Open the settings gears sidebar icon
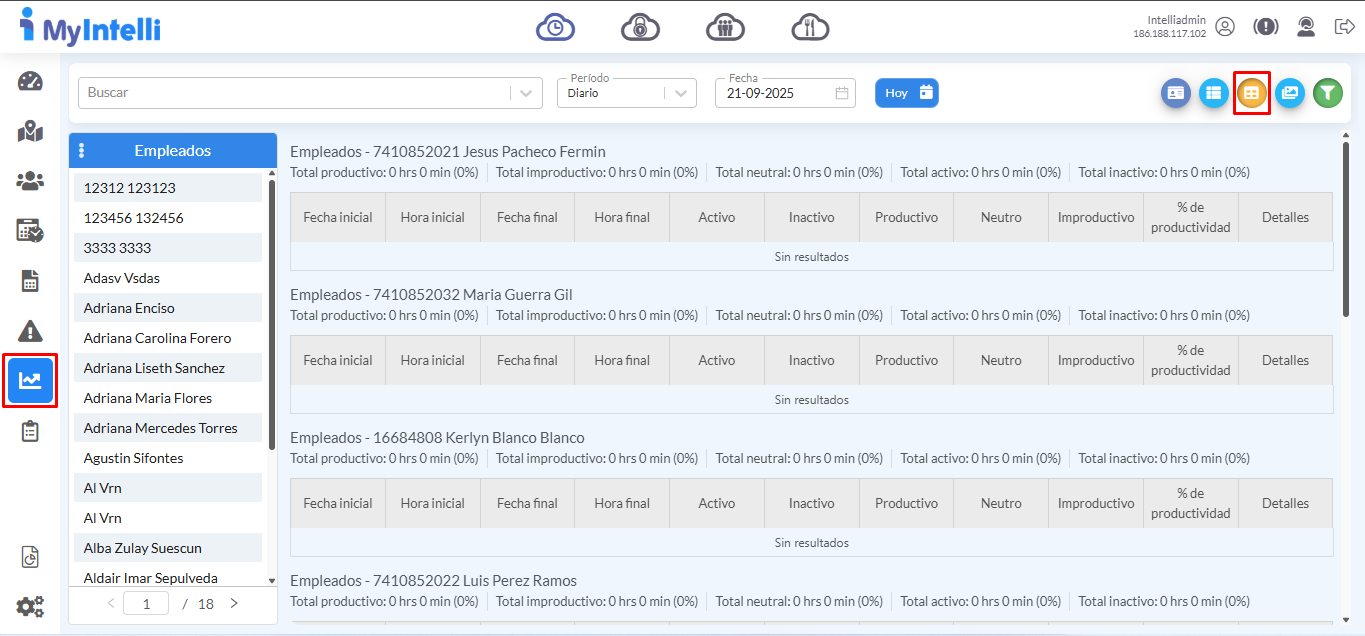 30,606
